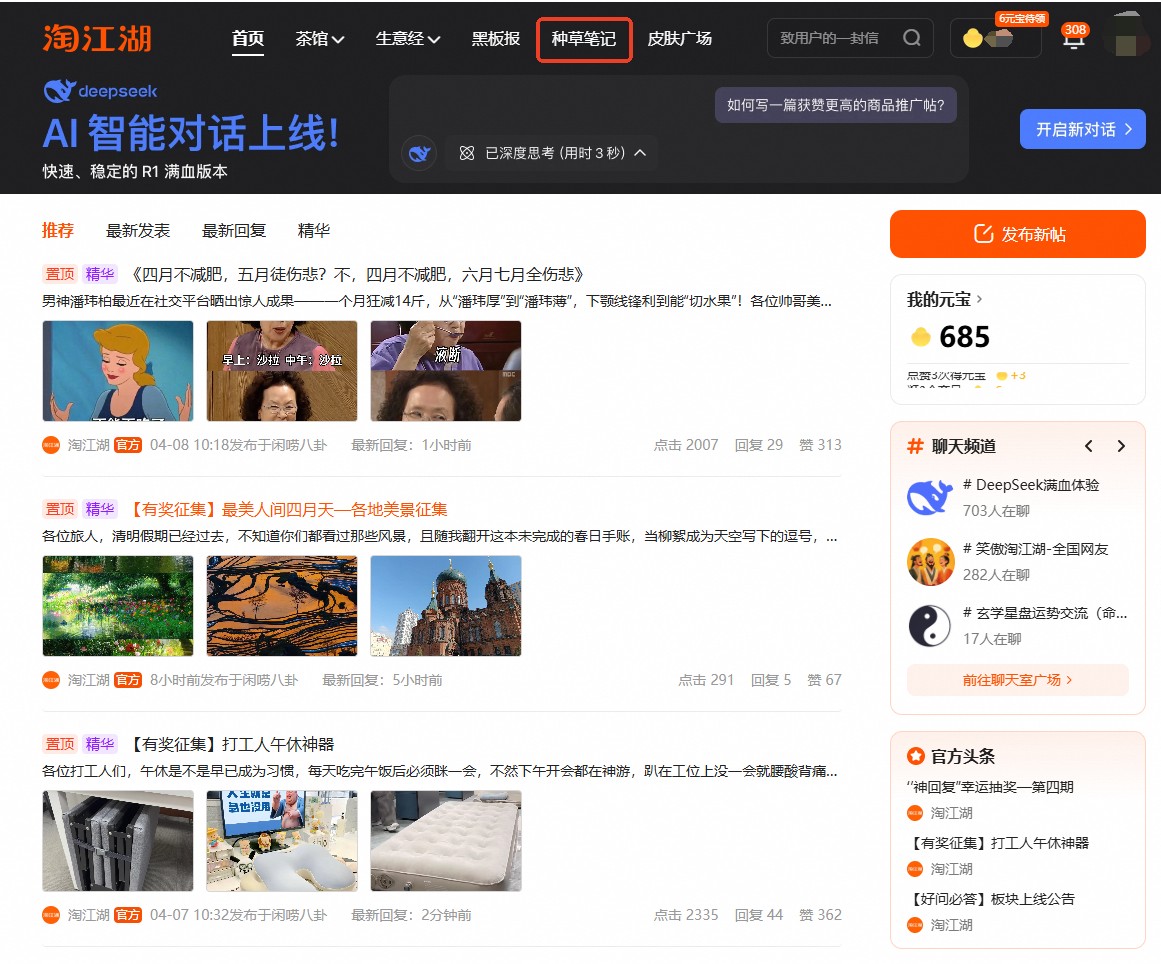Viewport: 1161px width, 964px height.
Task: Open 前往聊天室广场 link
Action: point(1017,678)
